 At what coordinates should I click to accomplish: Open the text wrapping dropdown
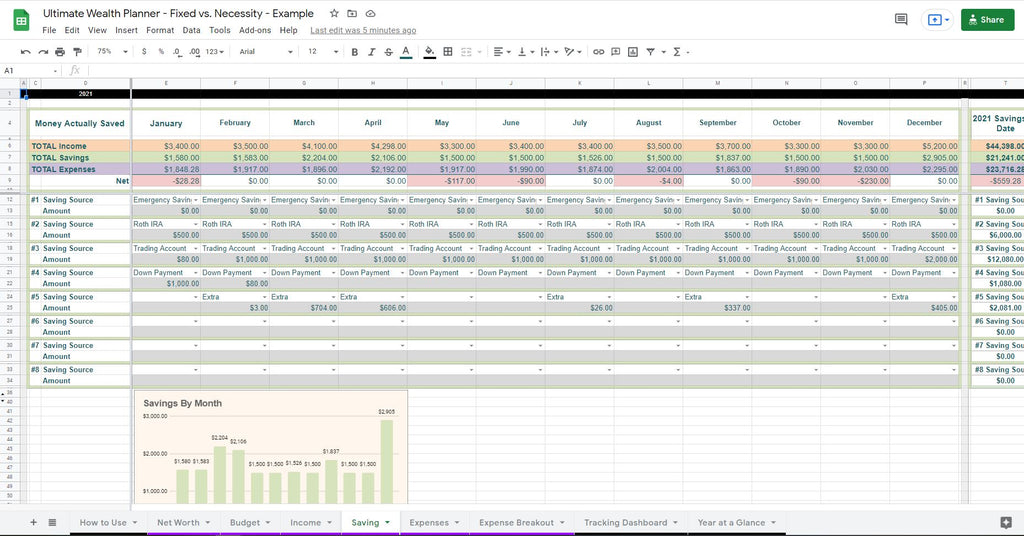[549, 52]
